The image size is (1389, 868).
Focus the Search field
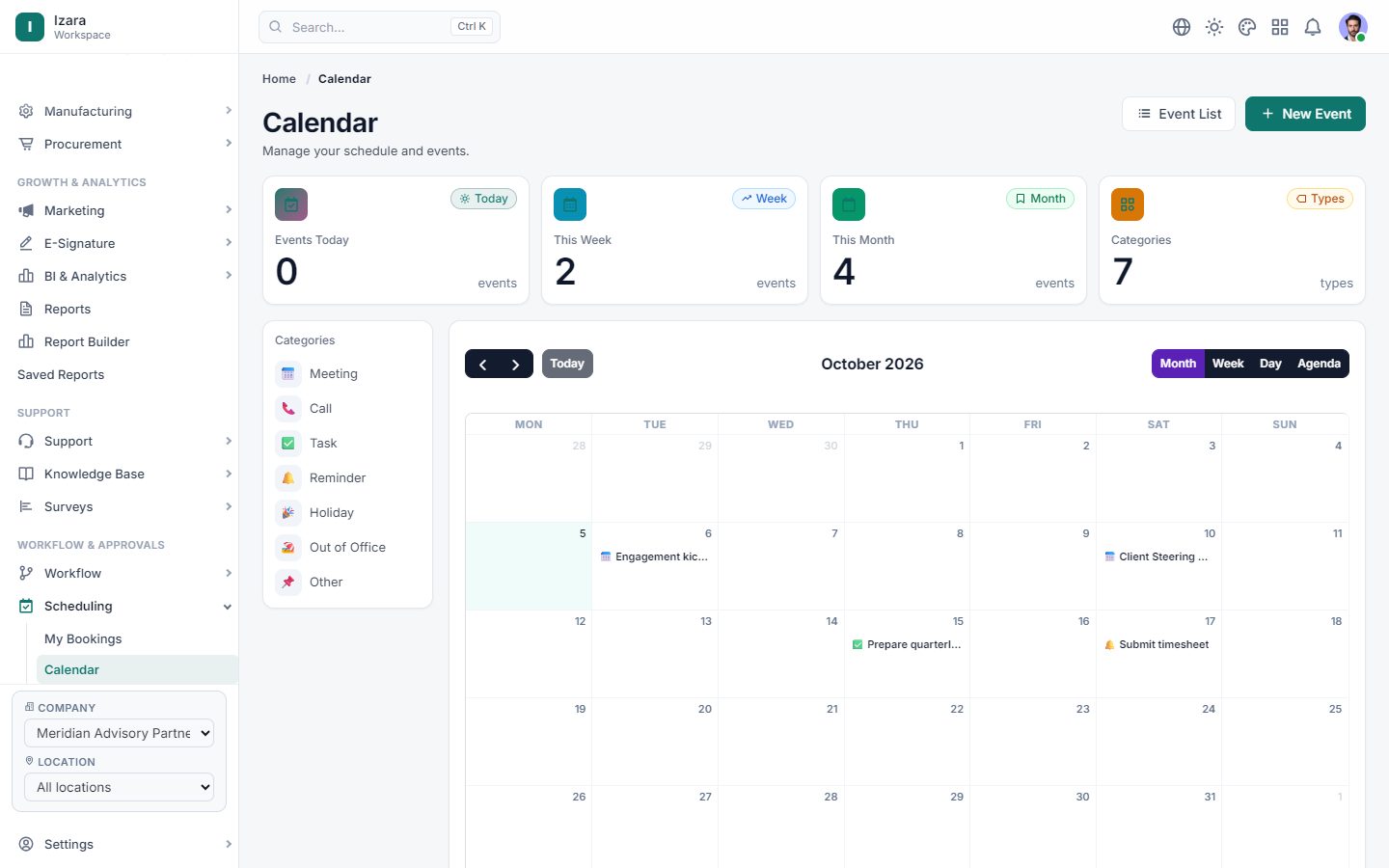tap(379, 27)
